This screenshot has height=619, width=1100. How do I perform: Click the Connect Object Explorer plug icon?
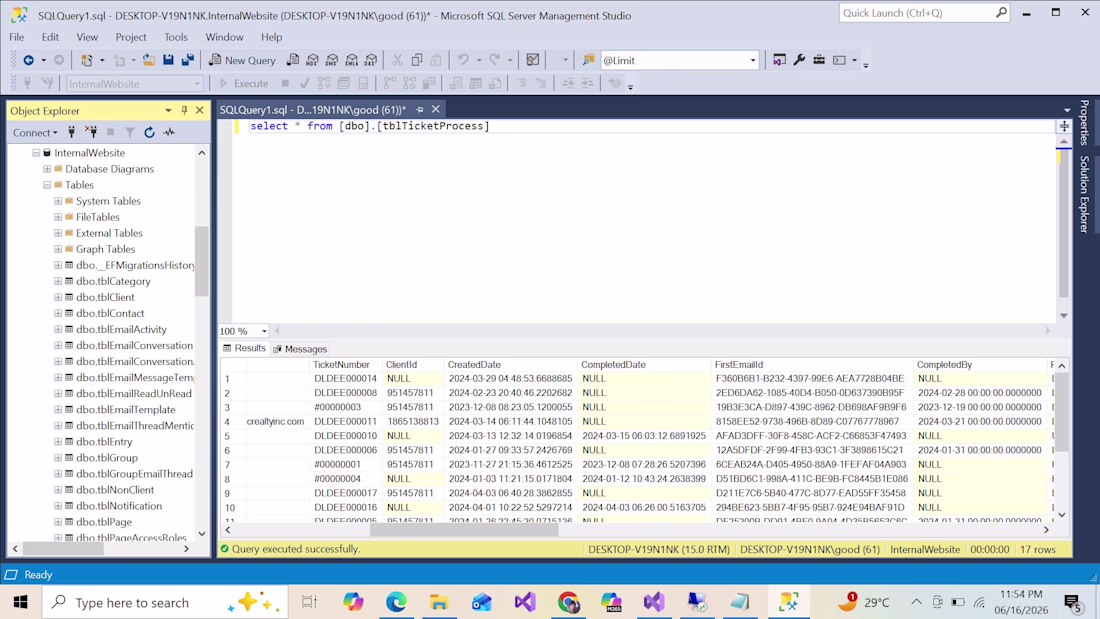[x=72, y=132]
